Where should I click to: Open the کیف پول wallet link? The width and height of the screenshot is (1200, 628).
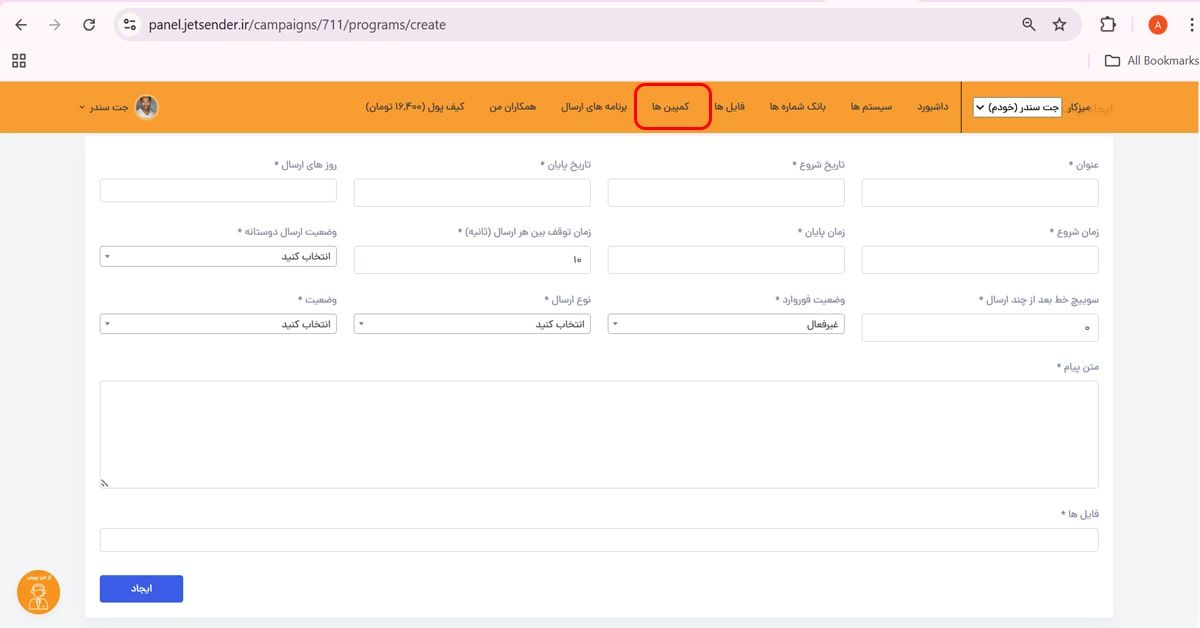click(x=415, y=106)
